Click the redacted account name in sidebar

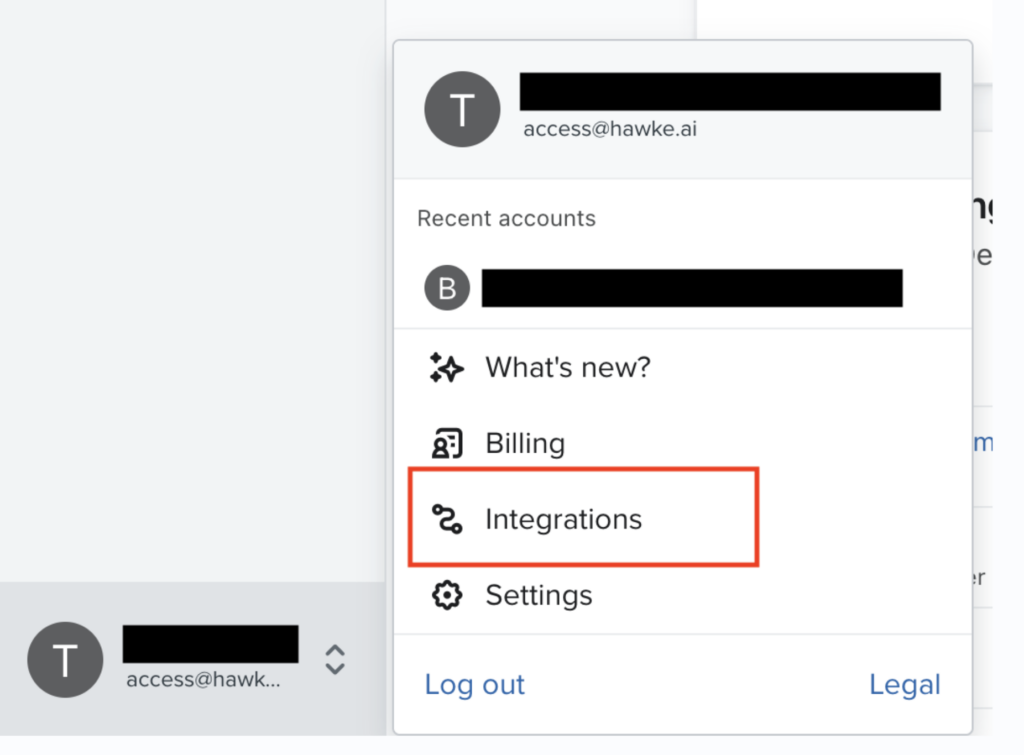[210, 644]
